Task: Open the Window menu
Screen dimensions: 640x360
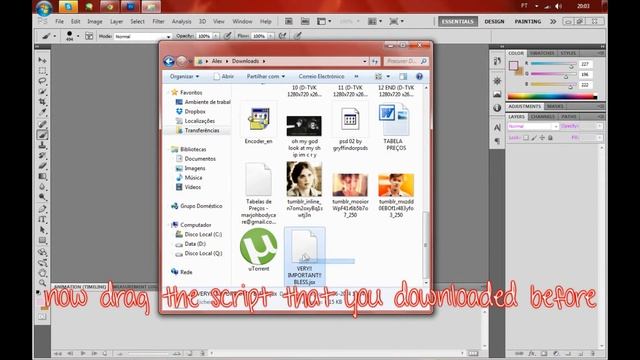Action: coord(242,21)
